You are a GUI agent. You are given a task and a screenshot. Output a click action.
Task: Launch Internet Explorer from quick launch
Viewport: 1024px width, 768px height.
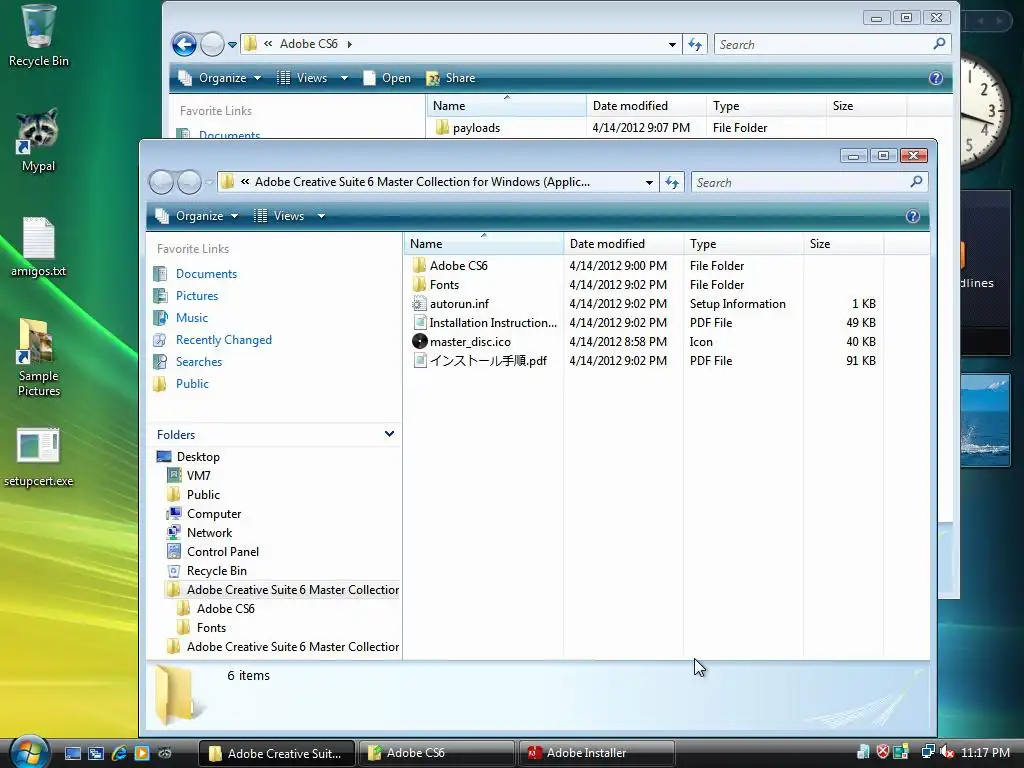point(119,753)
